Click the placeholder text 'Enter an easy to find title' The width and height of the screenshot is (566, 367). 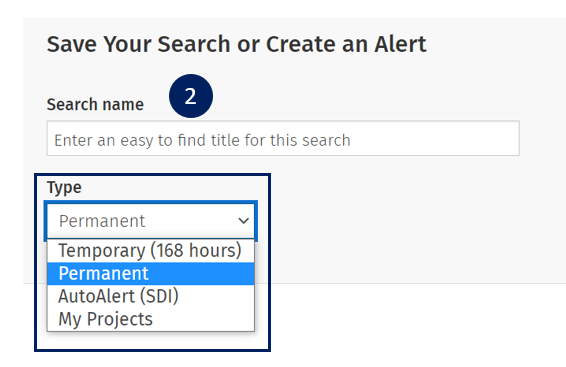[148, 140]
